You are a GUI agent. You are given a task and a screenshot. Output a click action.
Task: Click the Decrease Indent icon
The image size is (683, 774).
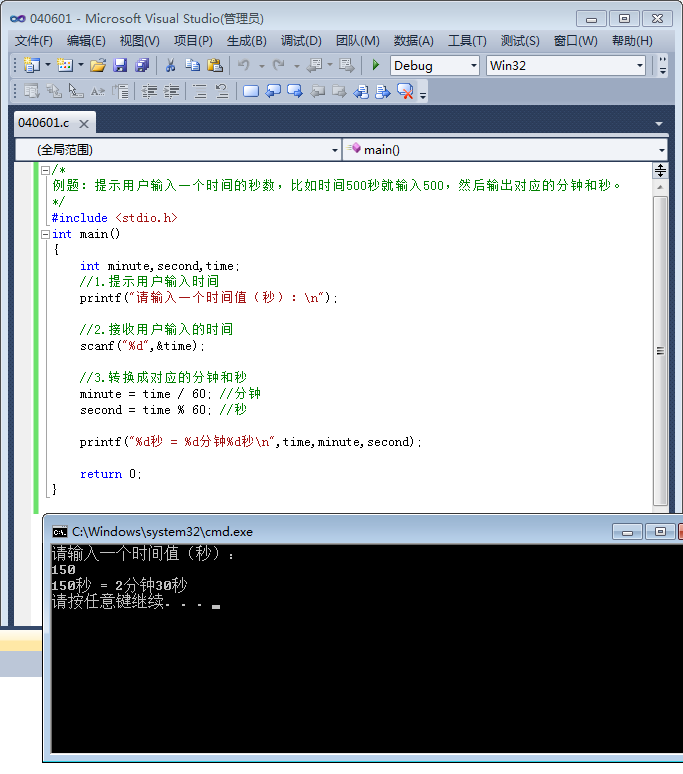[149, 91]
